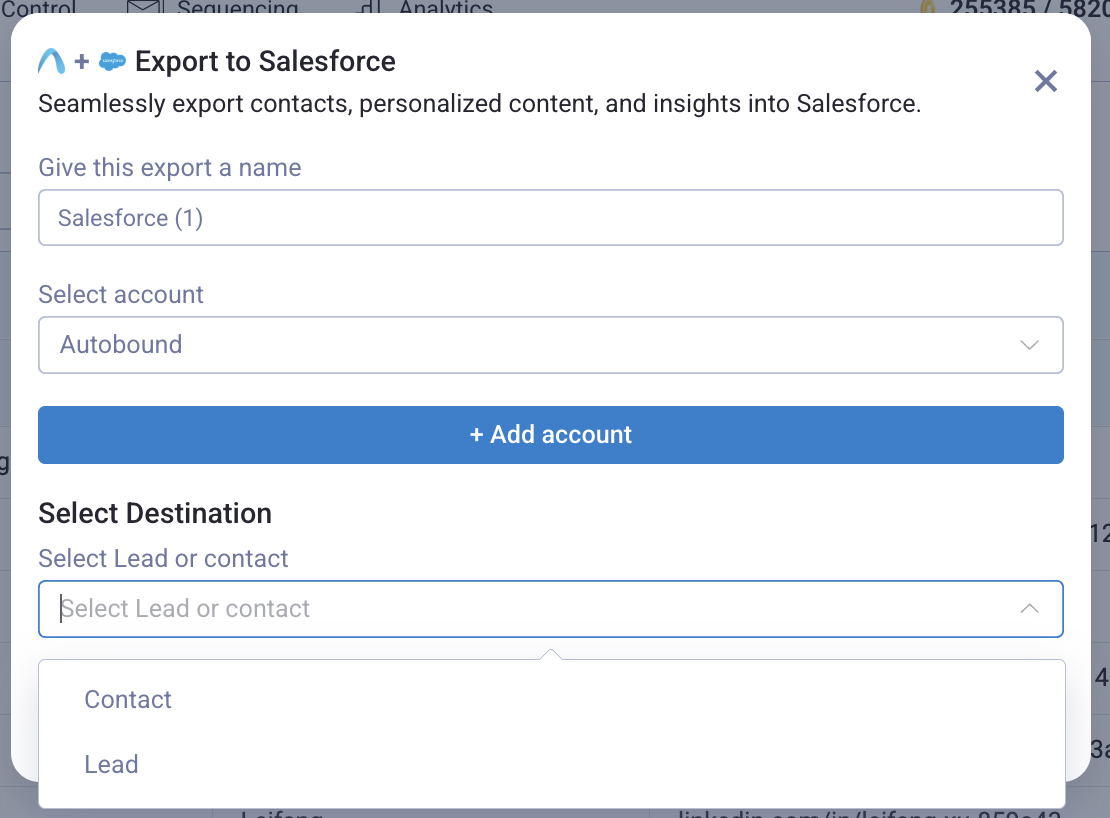Click the + Add account button
This screenshot has width=1110, height=818.
551,435
